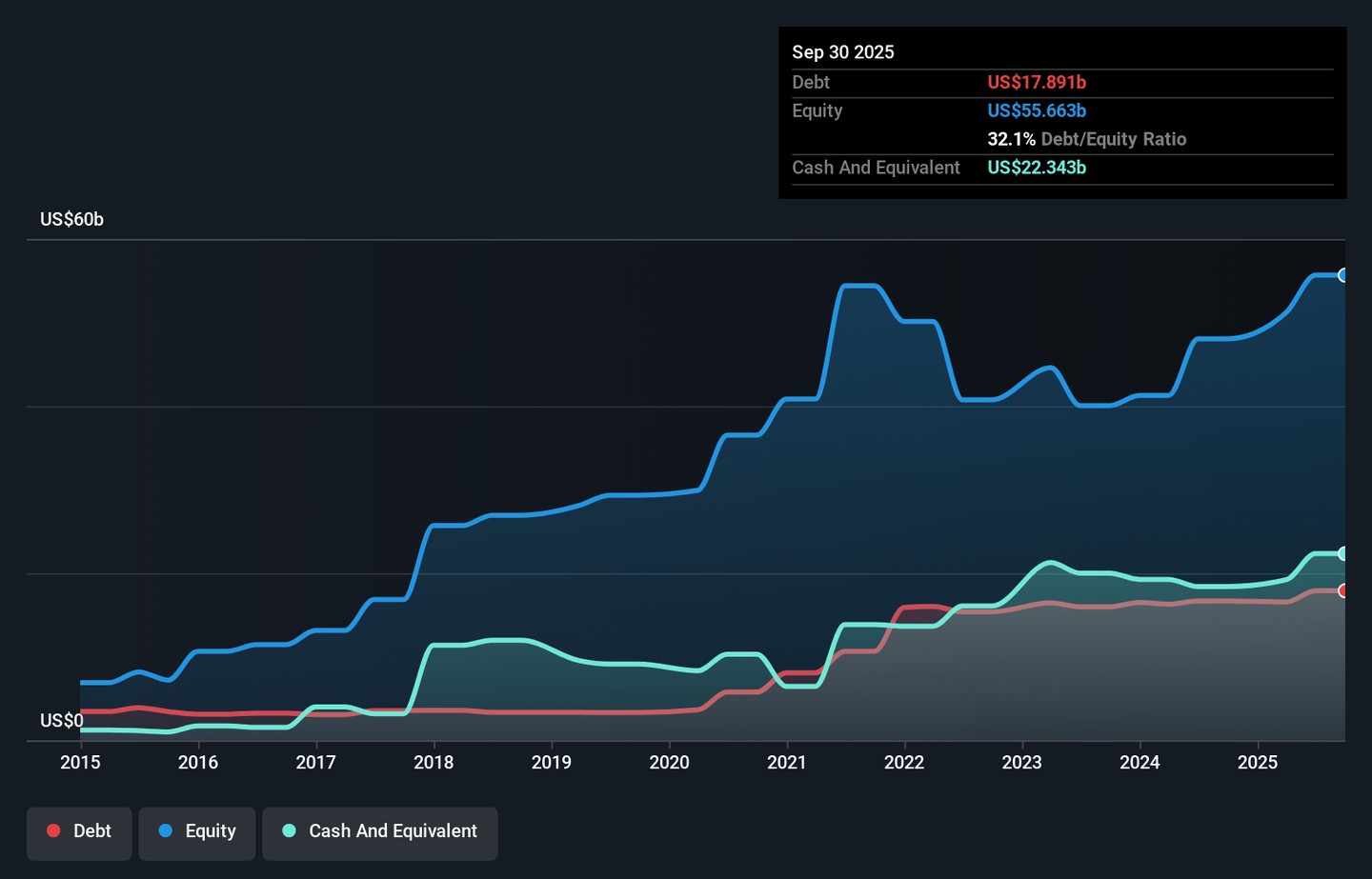This screenshot has height=879, width=1372.
Task: Click the 32.1% Debt/Equity Ratio text
Action: point(1086,139)
